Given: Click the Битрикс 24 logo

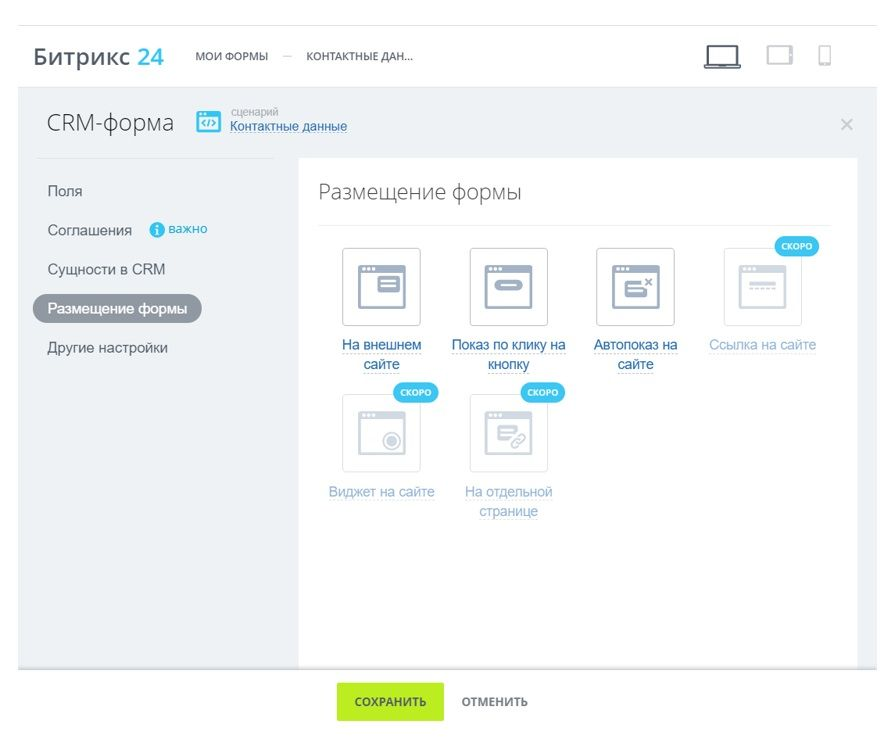Looking at the screenshot, I should [98, 57].
